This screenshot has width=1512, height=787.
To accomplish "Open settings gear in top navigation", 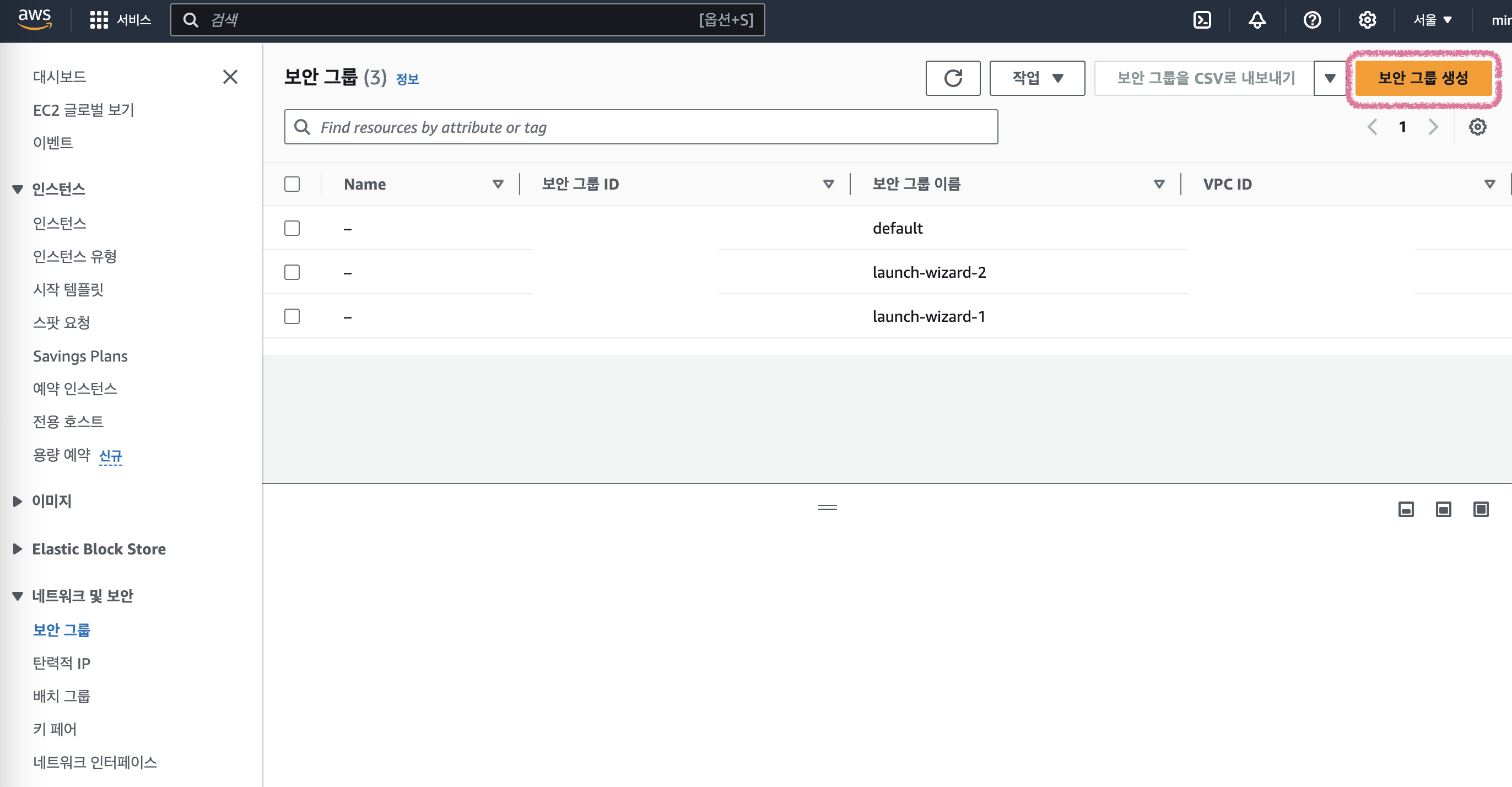I will point(1367,20).
